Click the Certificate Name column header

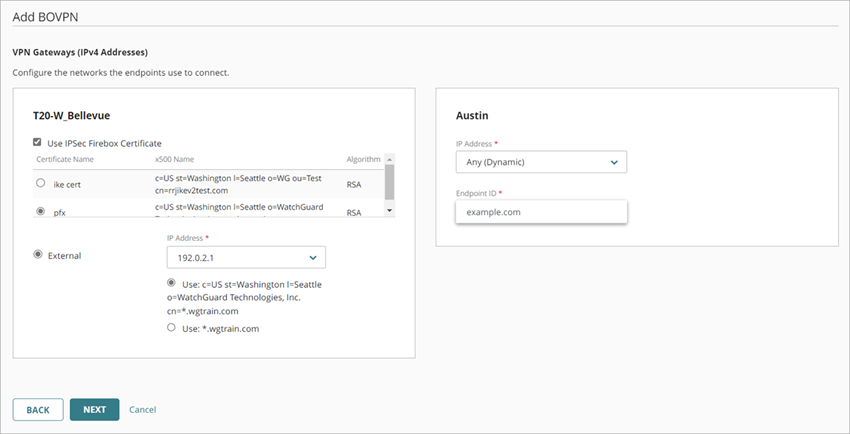65,159
